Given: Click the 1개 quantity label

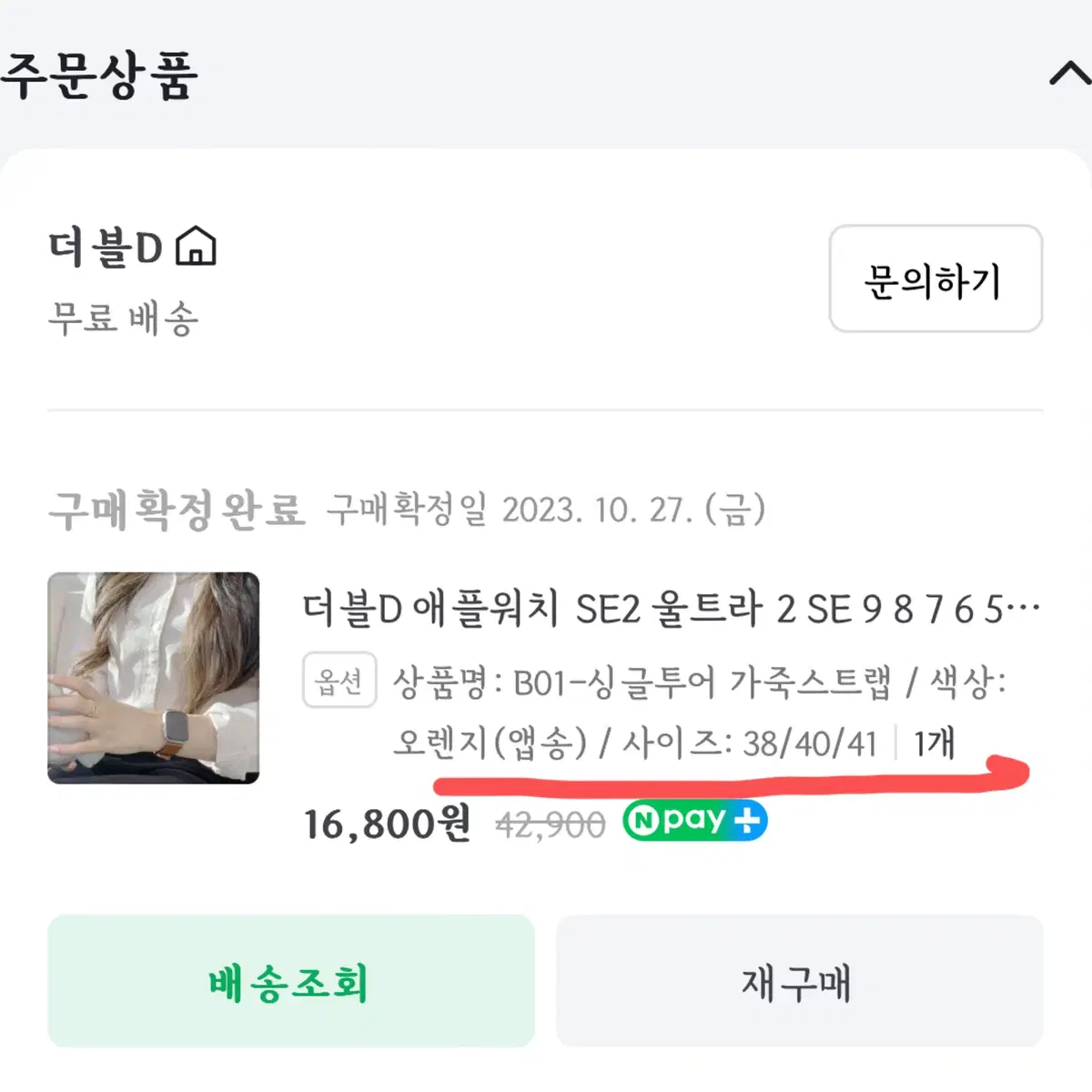Looking at the screenshot, I should pyautogui.click(x=934, y=743).
